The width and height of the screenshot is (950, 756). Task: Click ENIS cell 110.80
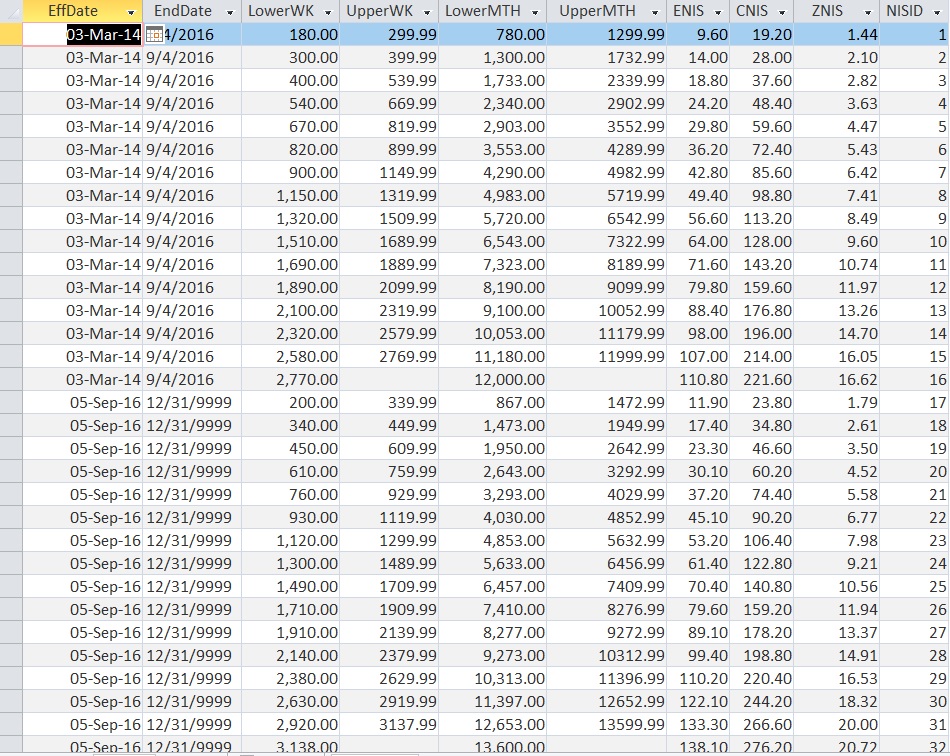tap(699, 380)
